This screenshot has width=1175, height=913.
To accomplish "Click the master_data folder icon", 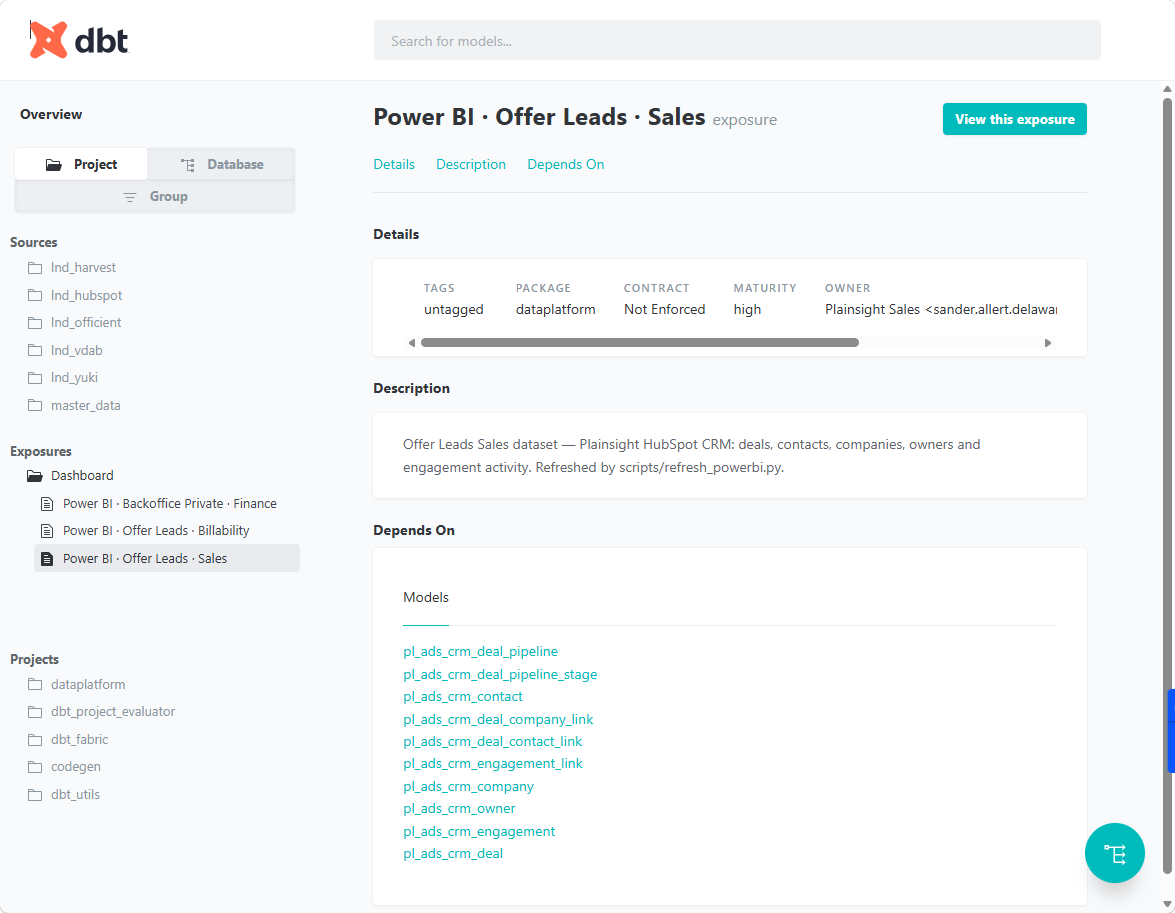I will click(35, 405).
